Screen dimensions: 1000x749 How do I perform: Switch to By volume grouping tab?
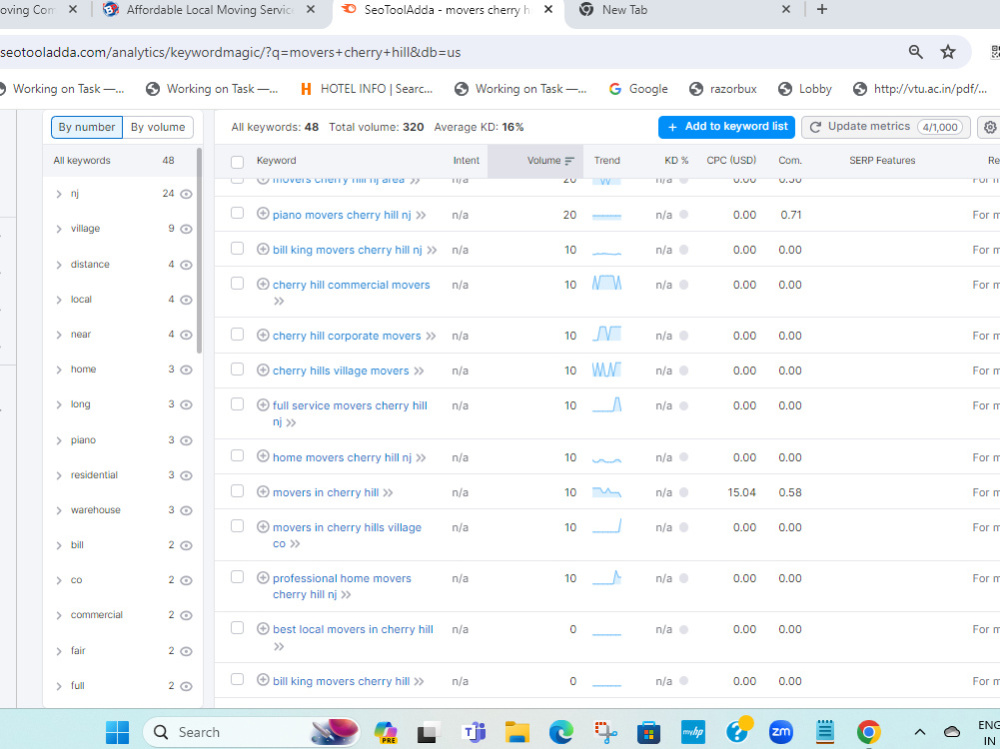point(158,127)
